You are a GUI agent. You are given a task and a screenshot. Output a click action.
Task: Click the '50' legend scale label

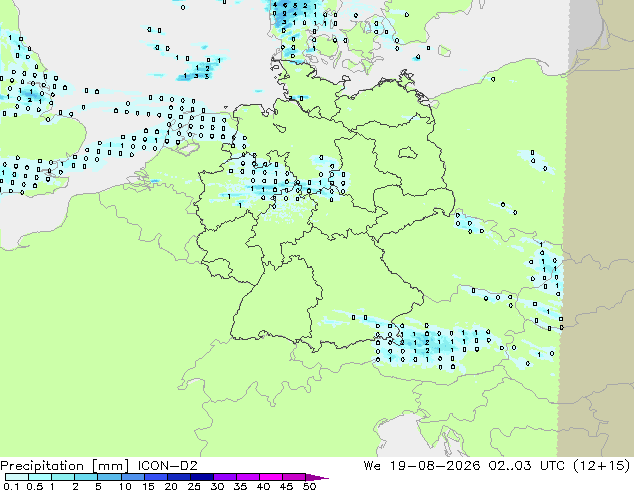[x=309, y=486]
